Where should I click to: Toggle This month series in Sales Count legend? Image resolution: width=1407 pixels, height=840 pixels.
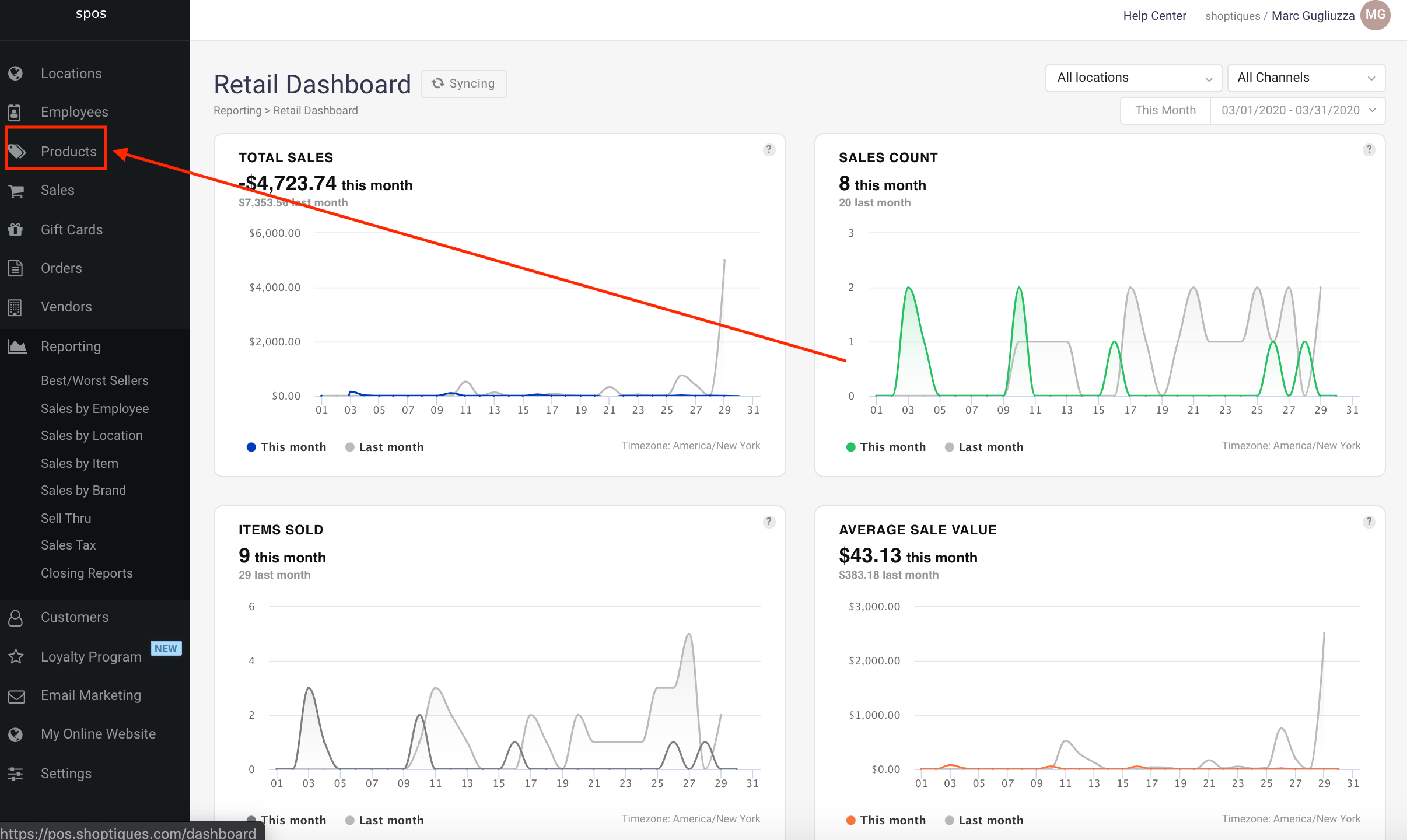tap(885, 447)
